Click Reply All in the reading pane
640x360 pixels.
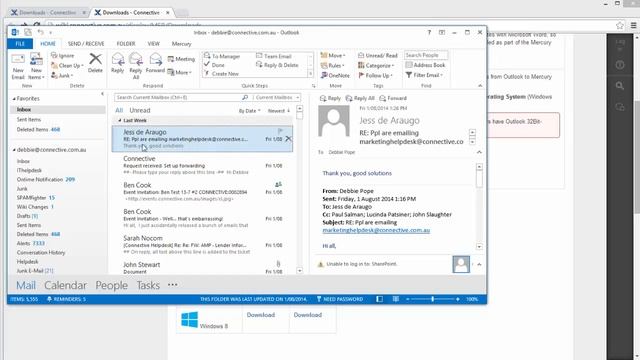coord(360,98)
